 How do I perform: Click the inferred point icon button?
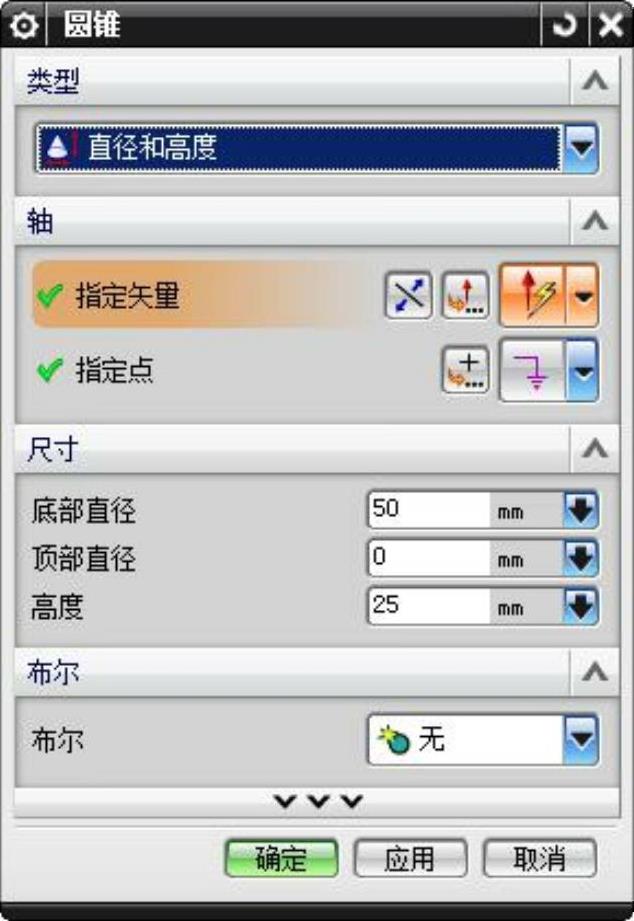point(532,370)
